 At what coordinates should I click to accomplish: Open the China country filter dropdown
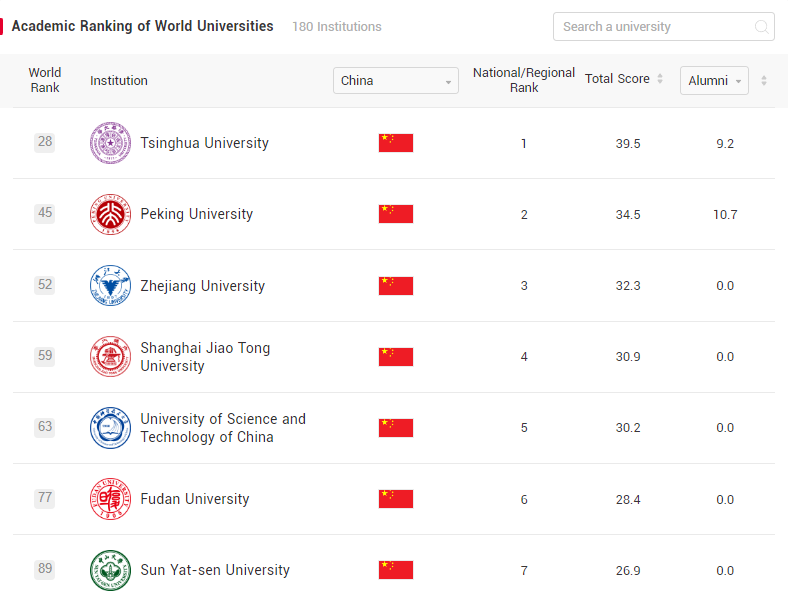pyautogui.click(x=396, y=80)
